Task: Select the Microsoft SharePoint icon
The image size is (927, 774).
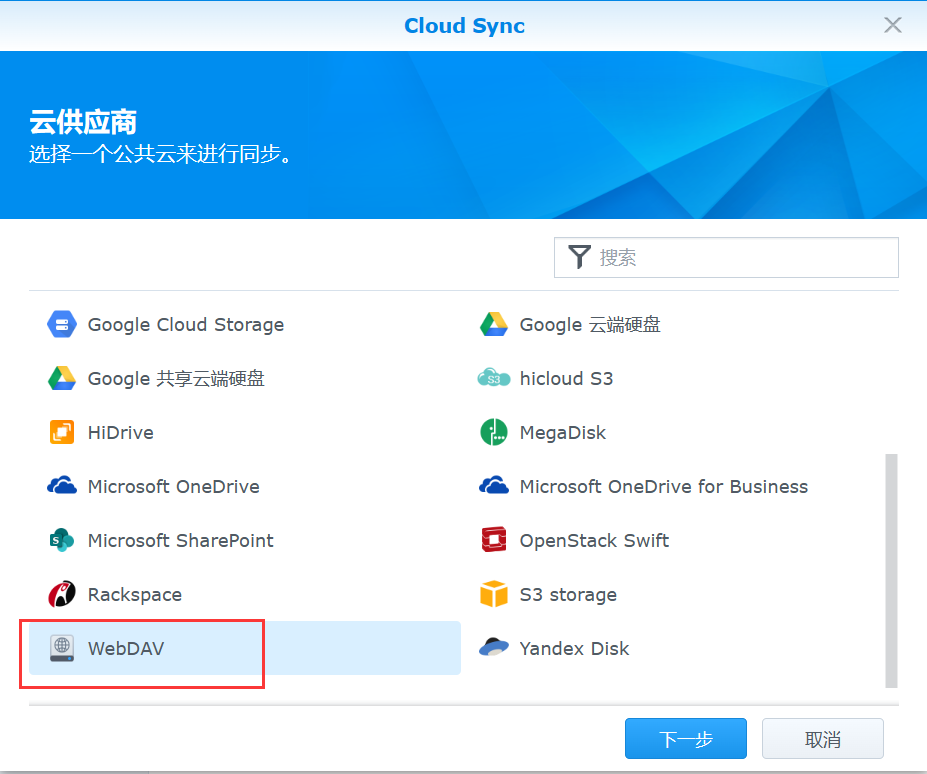Action: (62, 540)
